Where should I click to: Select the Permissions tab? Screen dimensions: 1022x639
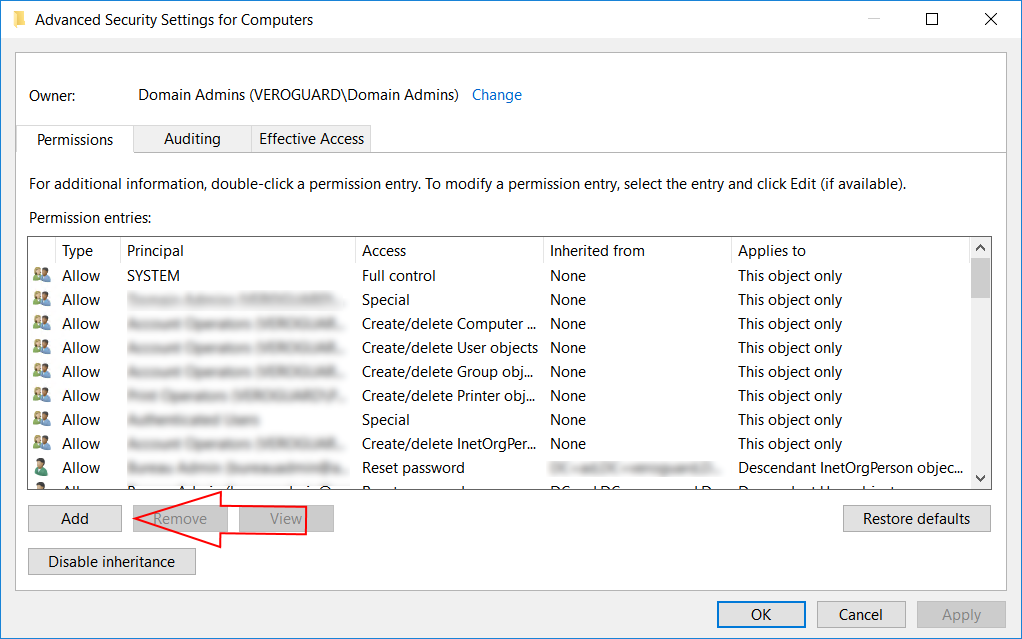coord(75,140)
